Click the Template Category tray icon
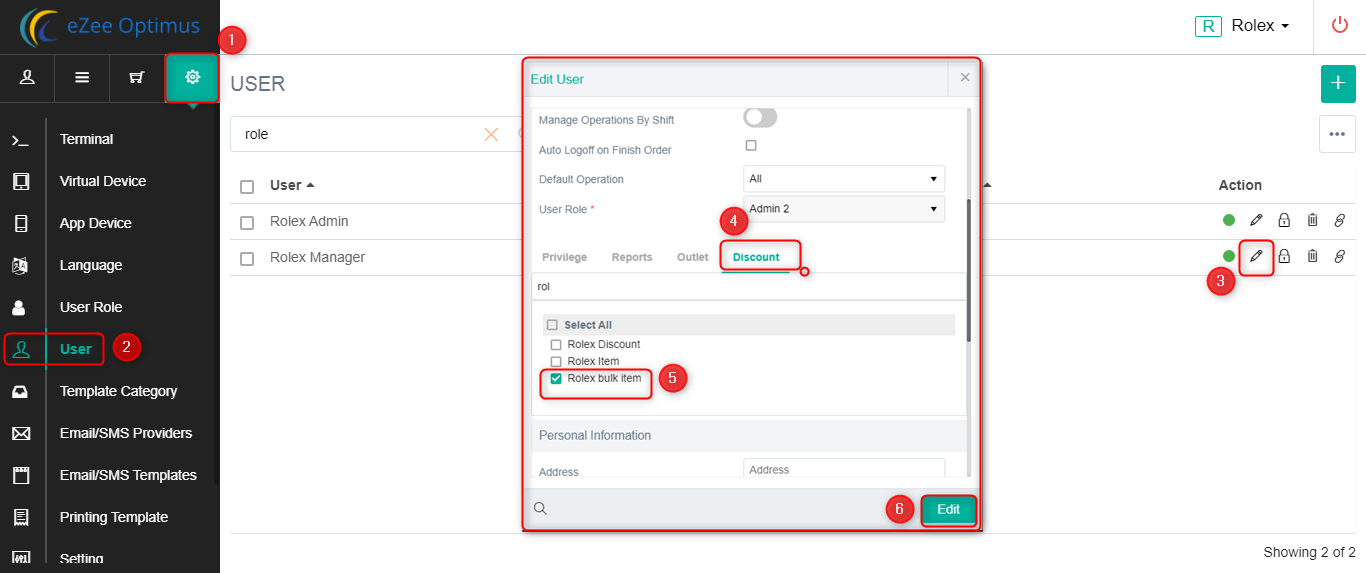This screenshot has height=573, width=1366. coord(20,391)
